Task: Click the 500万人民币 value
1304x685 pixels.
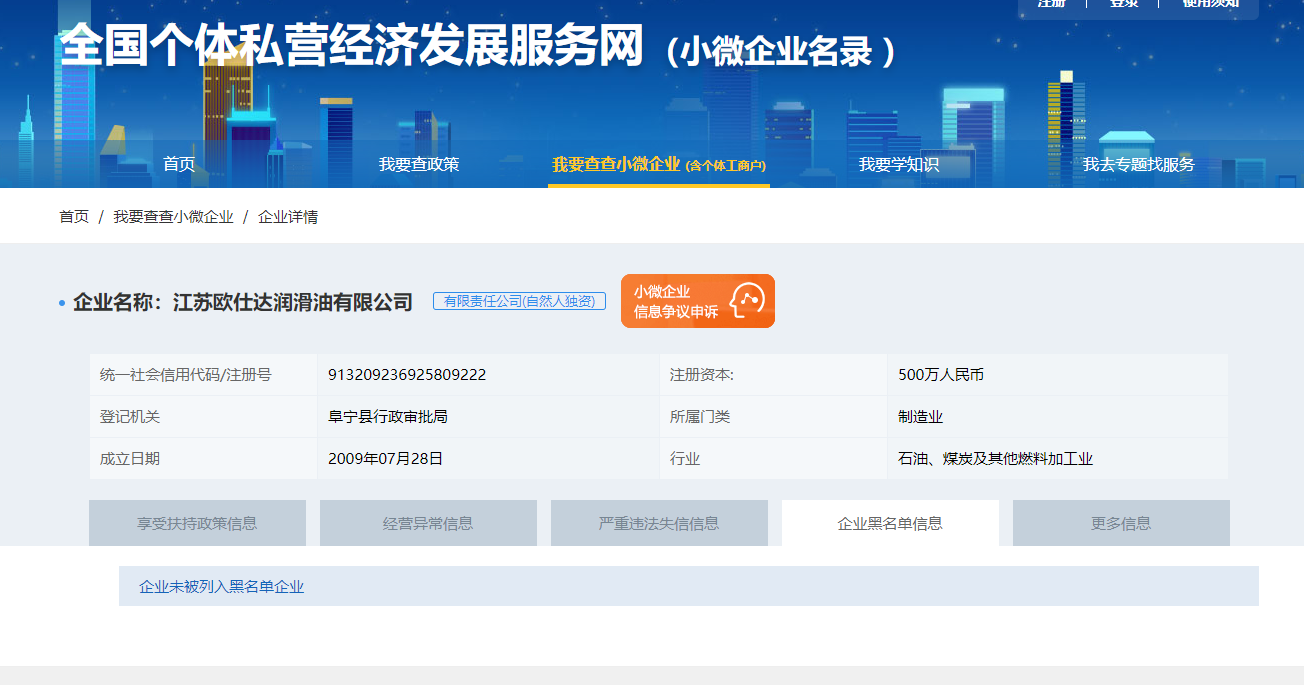Action: [x=941, y=375]
